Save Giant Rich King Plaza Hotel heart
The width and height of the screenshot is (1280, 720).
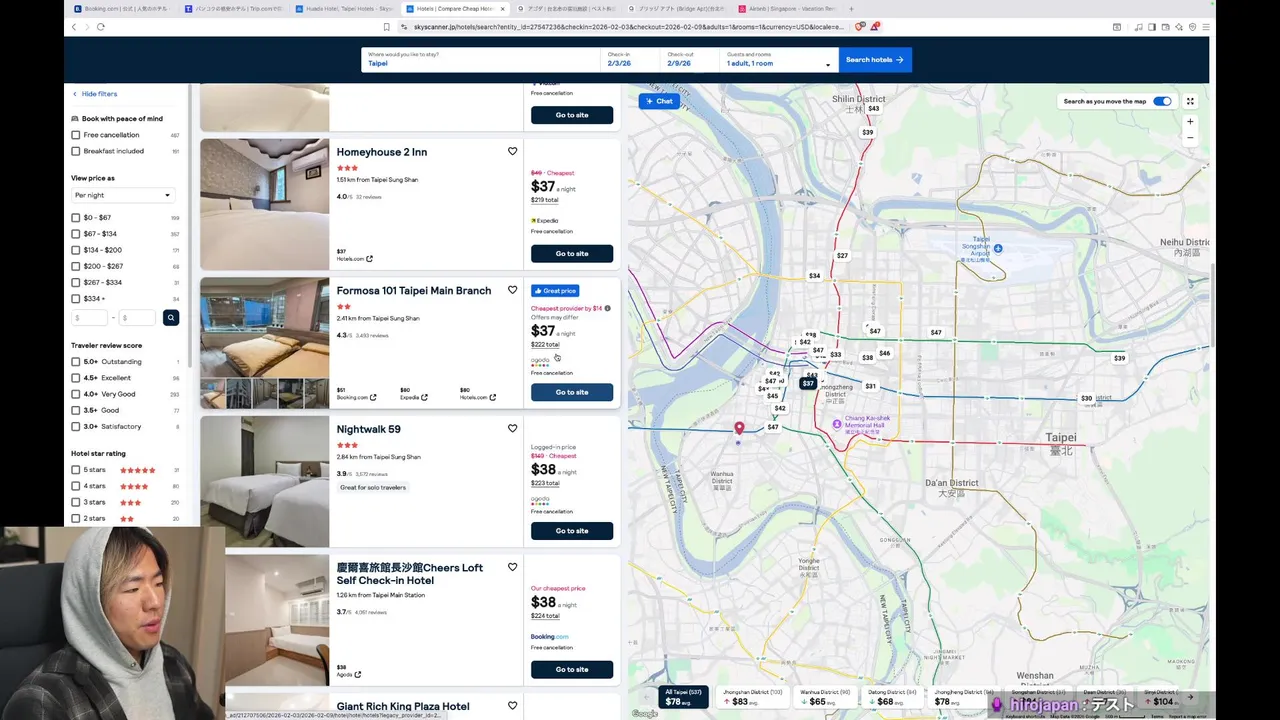click(x=512, y=705)
